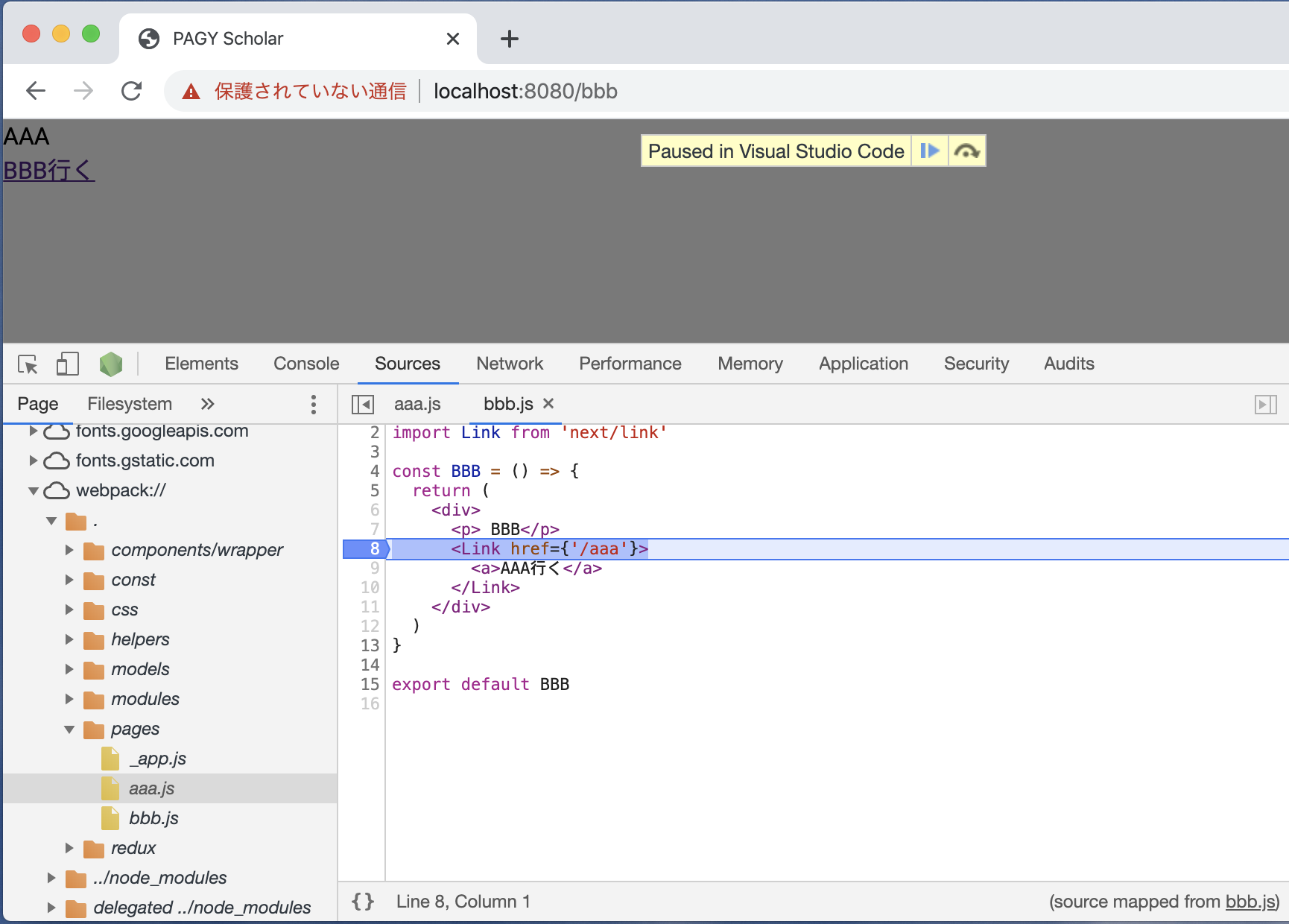Go back to previous page
The height and width of the screenshot is (924, 1289).
[x=36, y=91]
